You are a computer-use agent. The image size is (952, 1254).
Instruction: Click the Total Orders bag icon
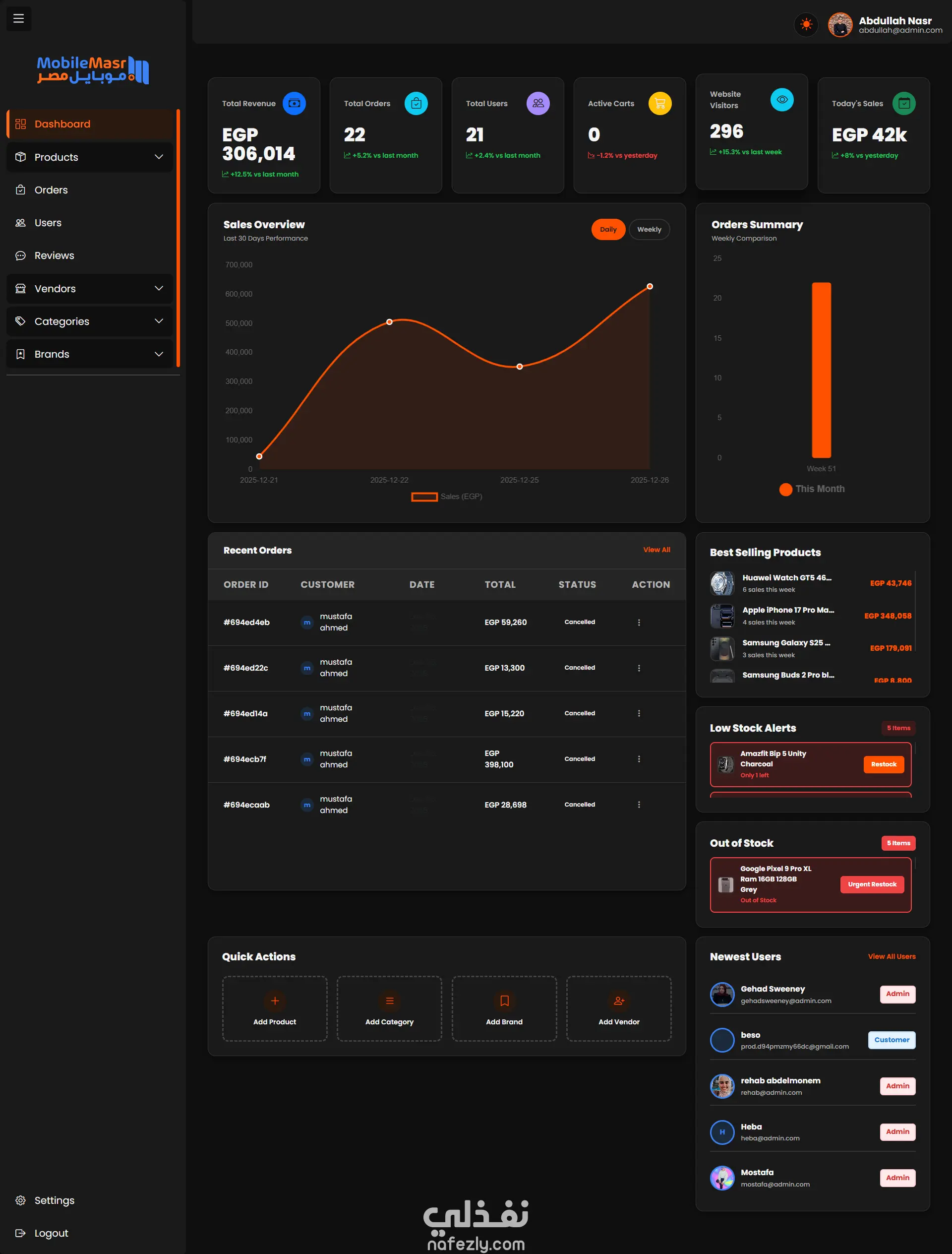(x=416, y=103)
